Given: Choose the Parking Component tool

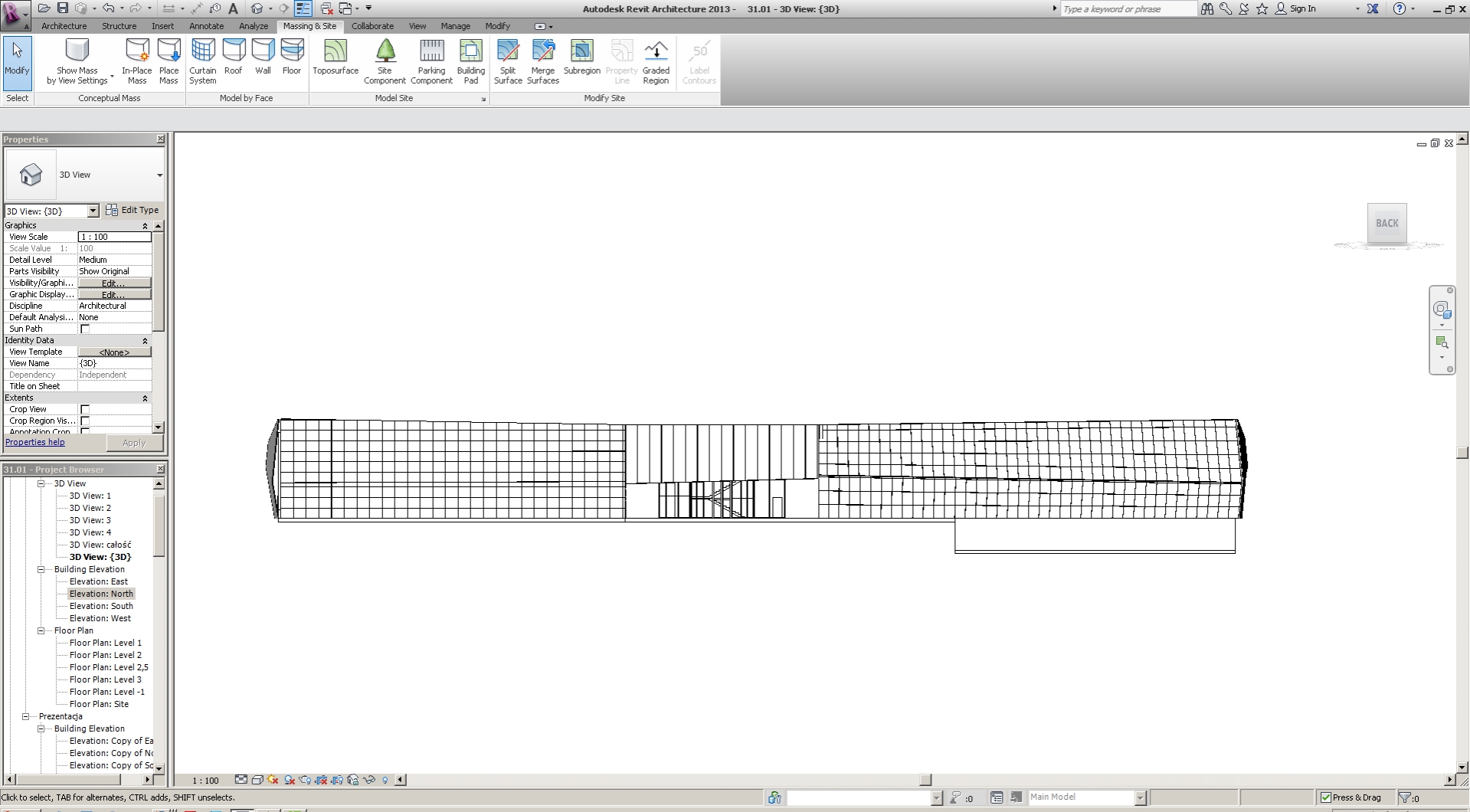Looking at the screenshot, I should coord(432,61).
